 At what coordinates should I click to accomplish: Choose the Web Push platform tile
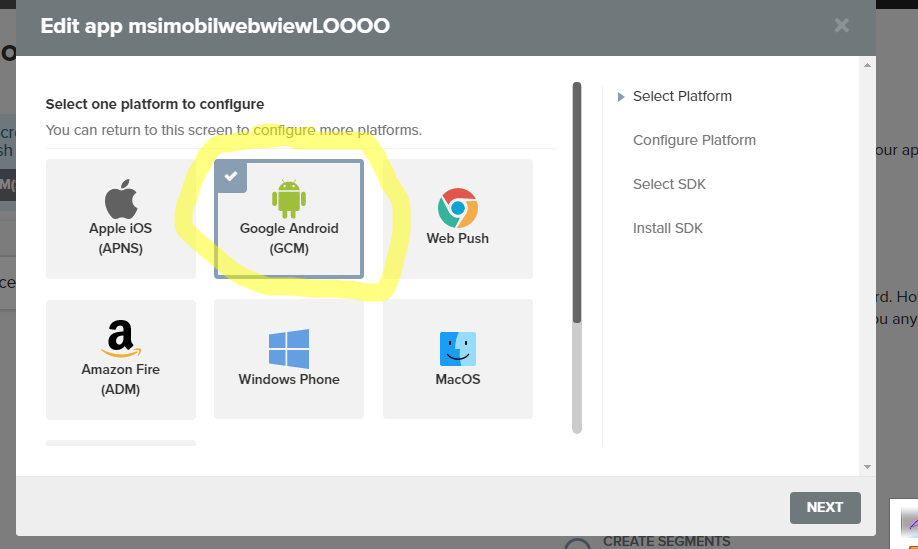(458, 219)
